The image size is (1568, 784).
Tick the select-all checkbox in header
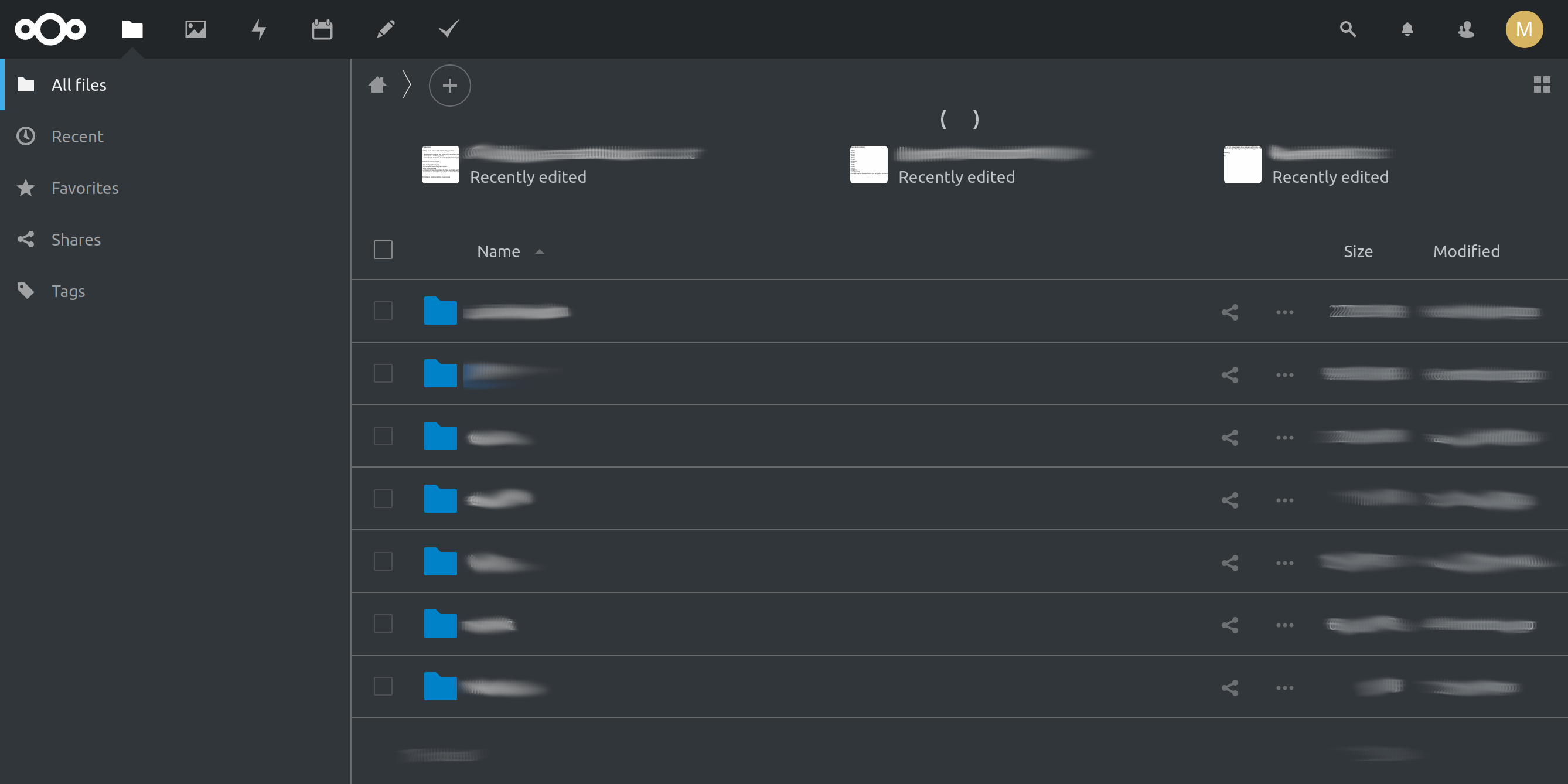[383, 250]
